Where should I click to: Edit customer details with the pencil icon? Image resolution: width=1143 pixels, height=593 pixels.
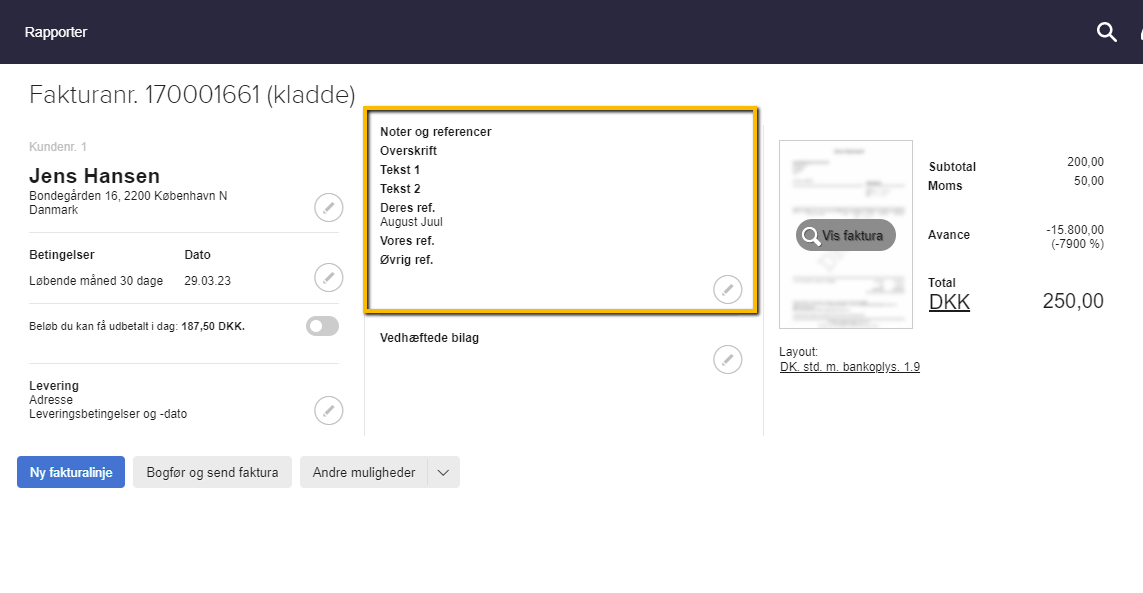pos(329,207)
